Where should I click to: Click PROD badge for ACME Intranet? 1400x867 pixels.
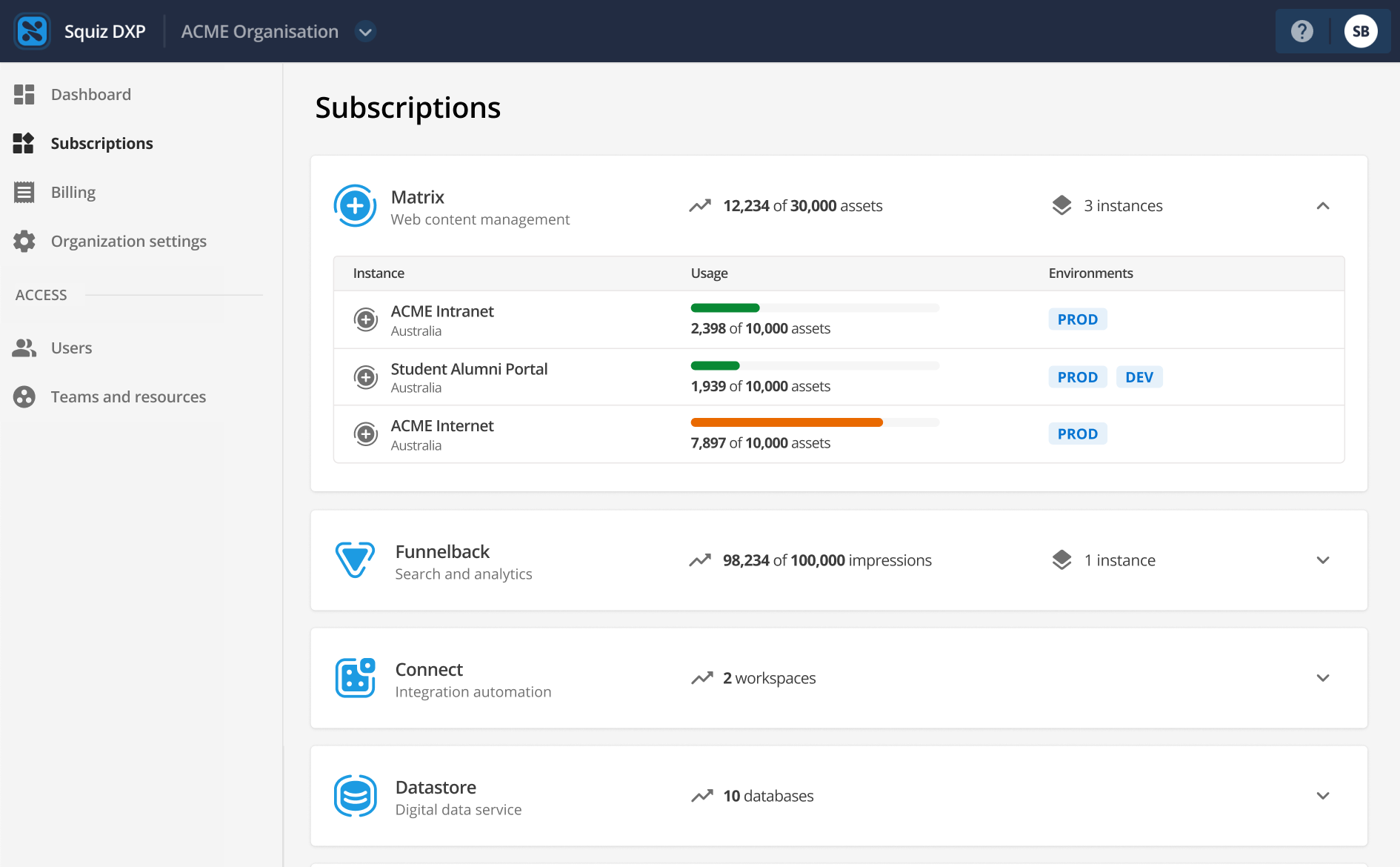click(1078, 319)
